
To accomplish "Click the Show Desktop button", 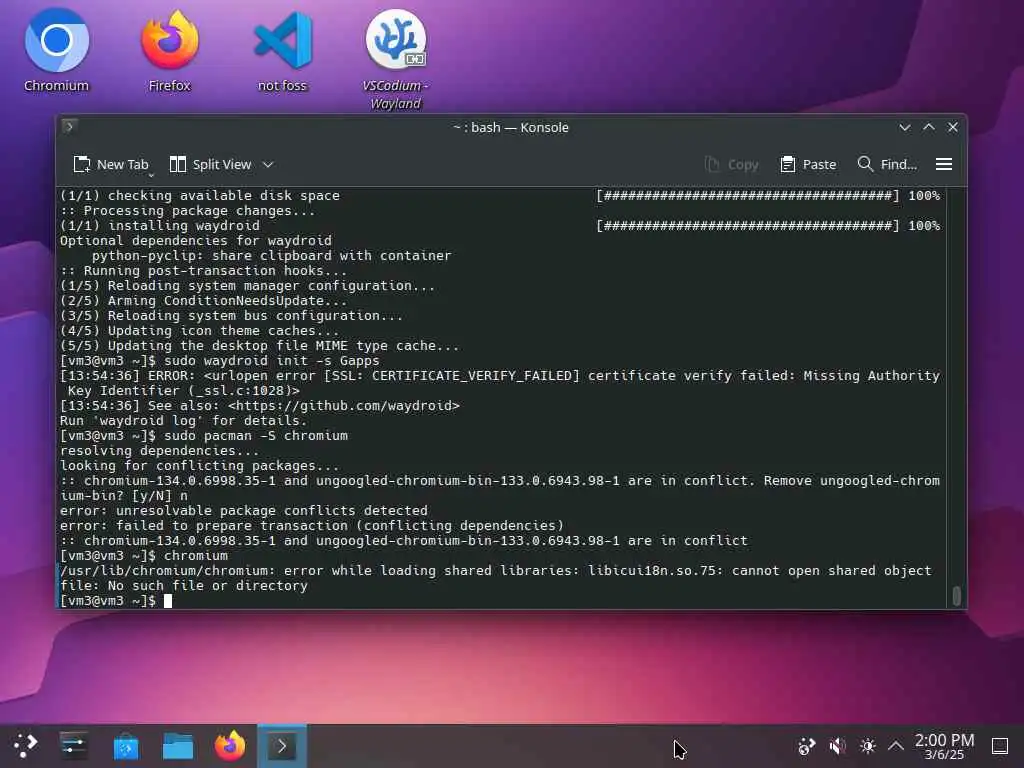I will 1000,746.
